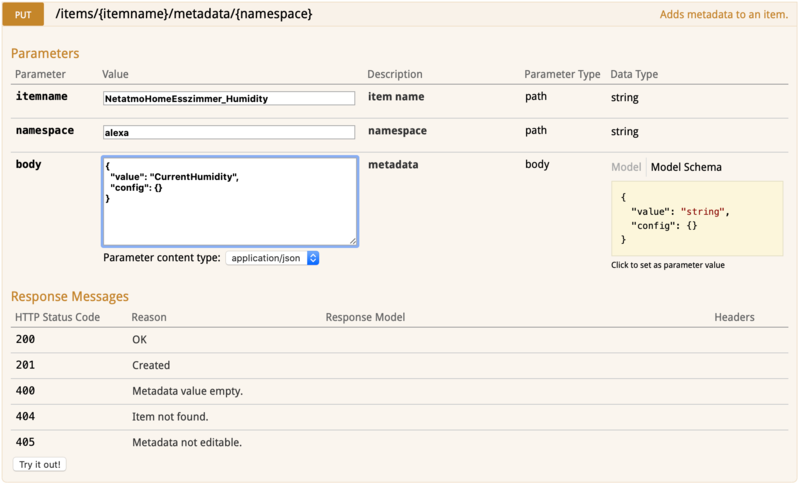Click the 'Click to set as parameter value' hint
This screenshot has width=800, height=486.
(x=667, y=265)
